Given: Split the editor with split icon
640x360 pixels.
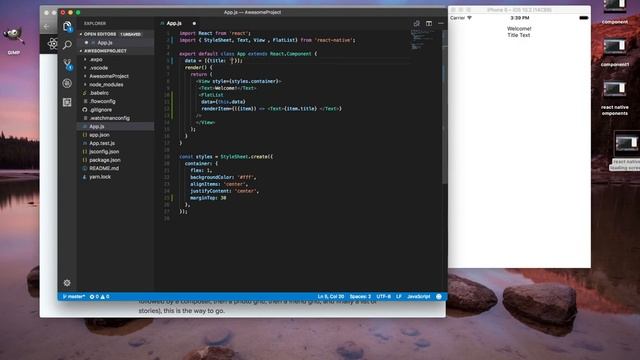Looking at the screenshot, I should click(x=429, y=24).
